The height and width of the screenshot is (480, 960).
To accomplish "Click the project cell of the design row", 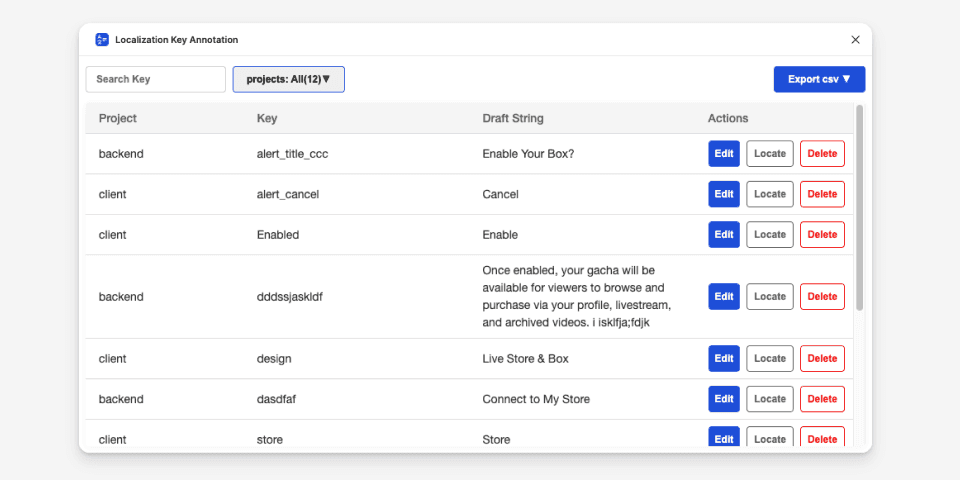I will (x=113, y=359).
